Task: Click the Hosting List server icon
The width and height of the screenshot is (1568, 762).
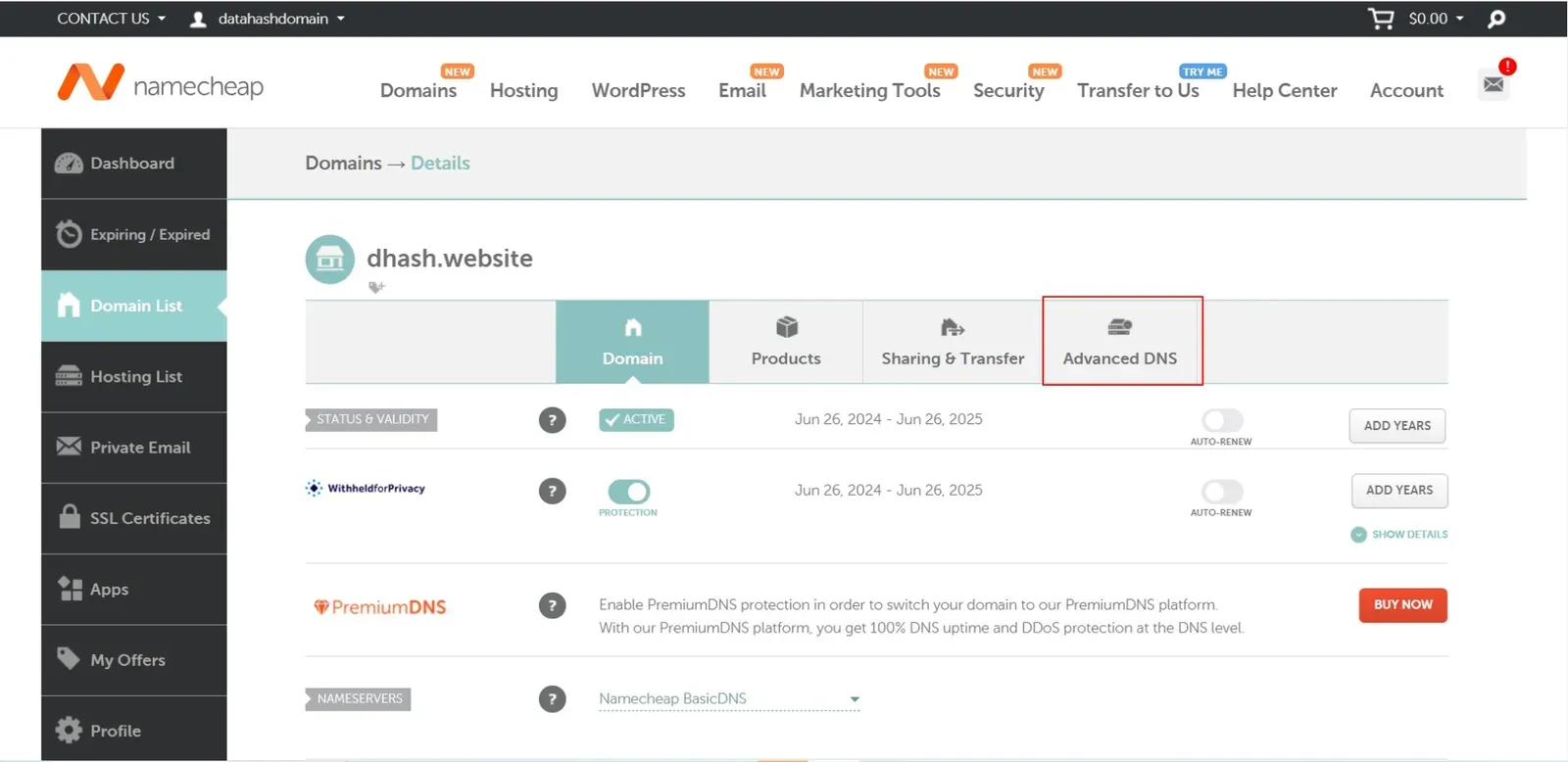Action: (69, 376)
